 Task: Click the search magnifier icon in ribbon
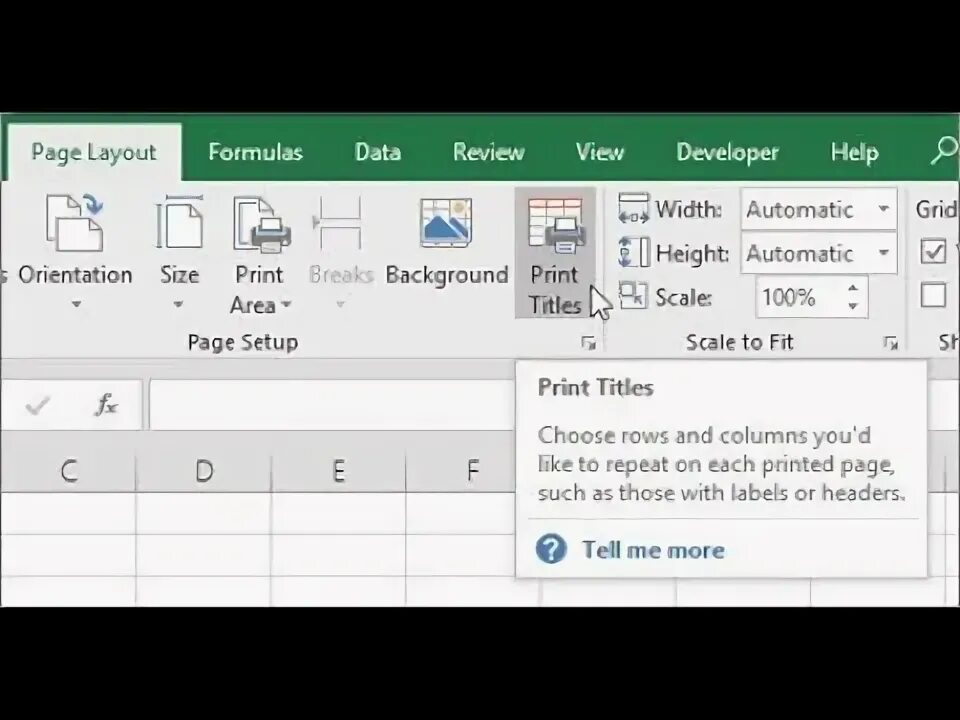(x=943, y=151)
